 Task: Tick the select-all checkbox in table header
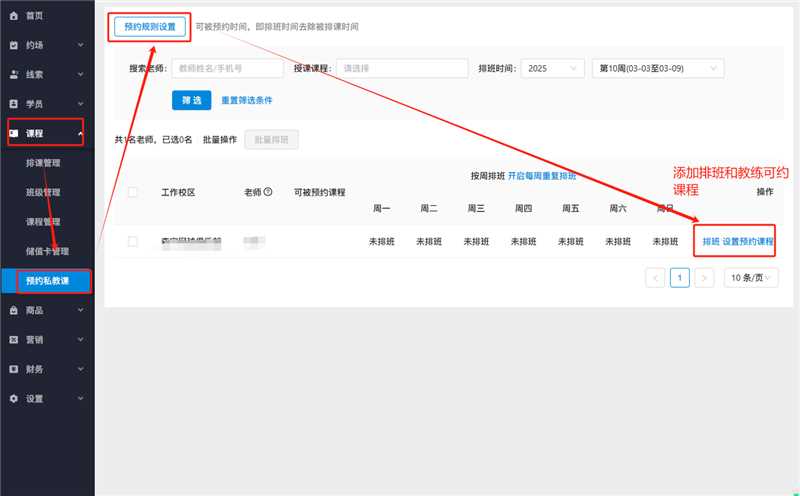132,192
